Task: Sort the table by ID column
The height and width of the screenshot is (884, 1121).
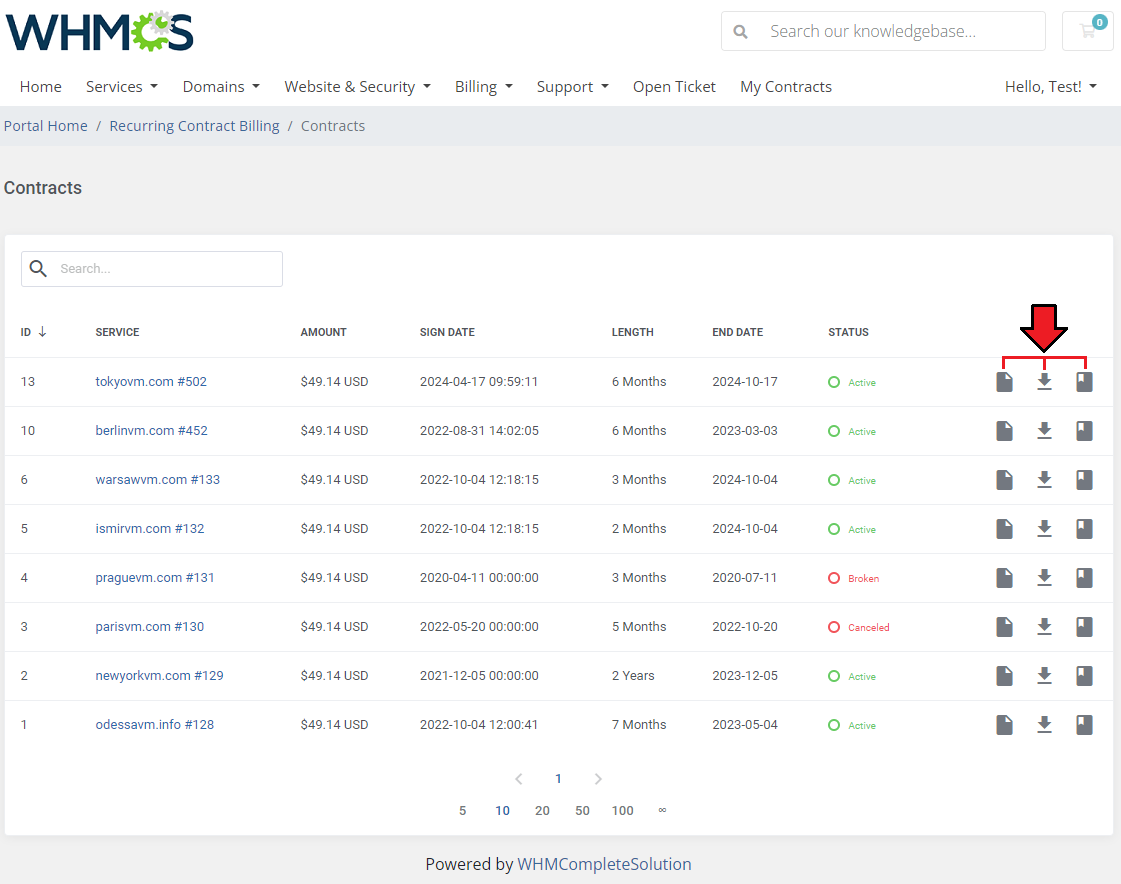Action: coord(34,332)
